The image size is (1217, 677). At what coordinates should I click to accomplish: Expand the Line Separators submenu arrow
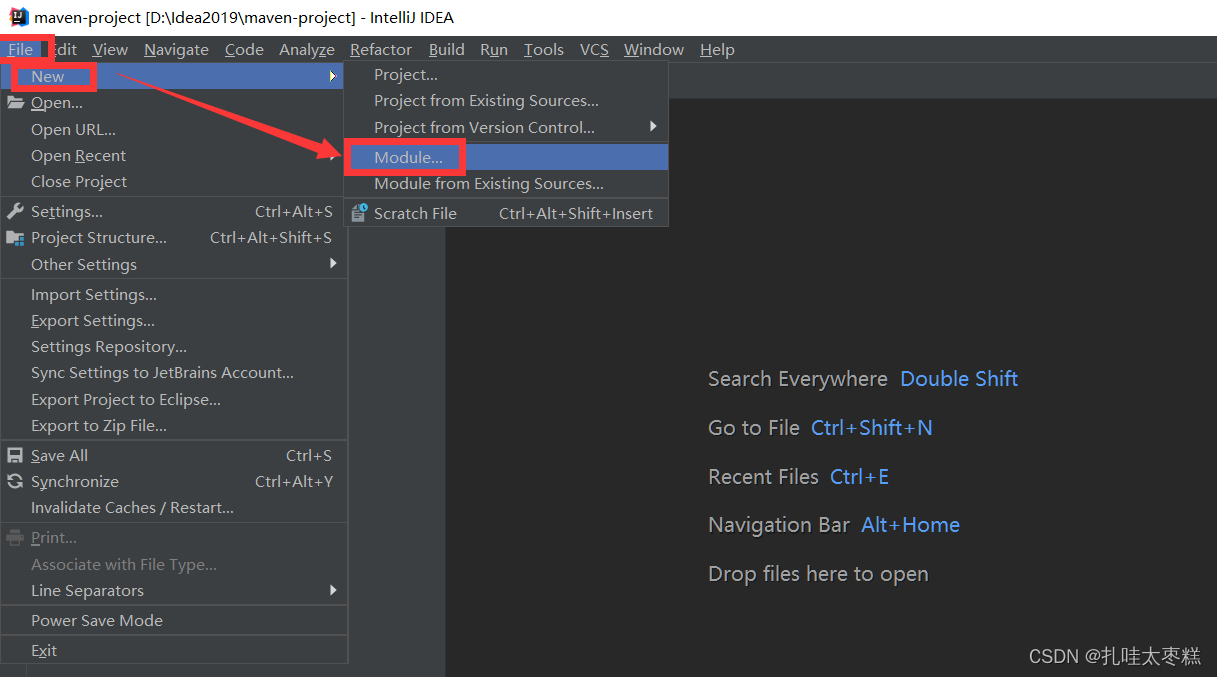tap(333, 590)
